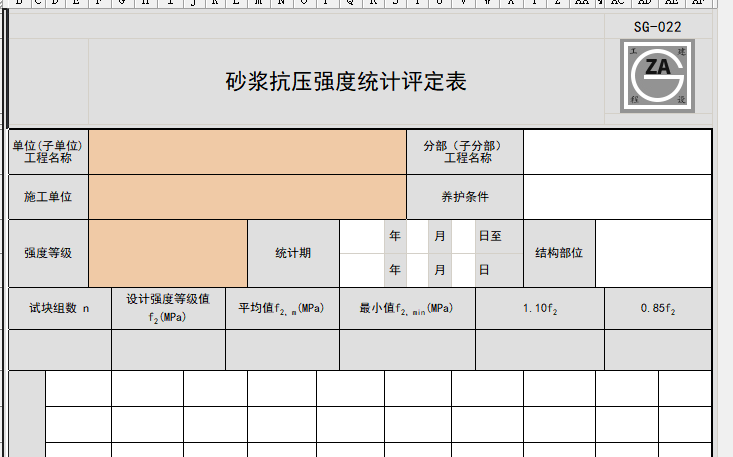The height and width of the screenshot is (457, 733).
Task: Click the orange input cell beside 施工单位
Action: 247,197
